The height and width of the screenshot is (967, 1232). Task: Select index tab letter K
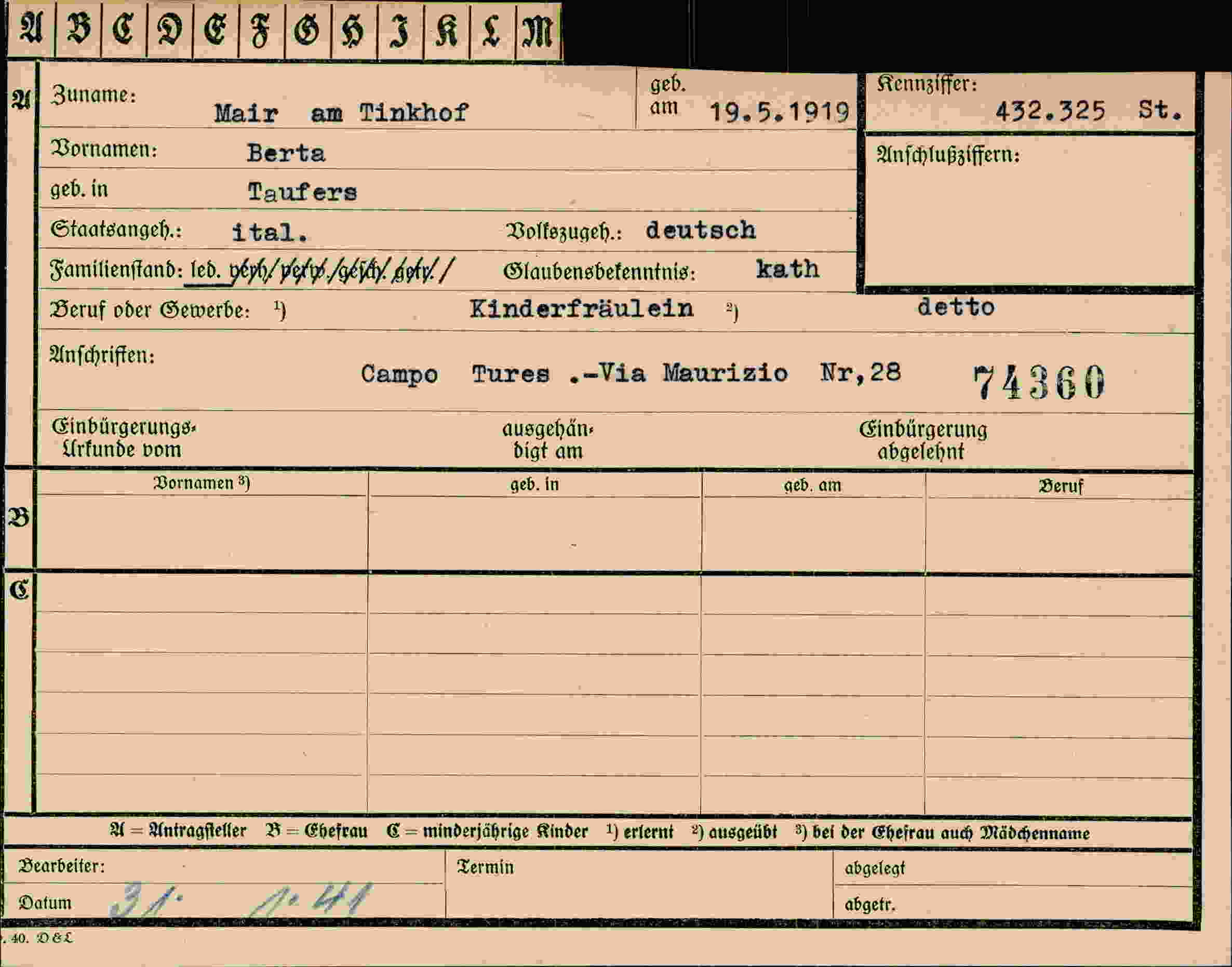[x=446, y=30]
